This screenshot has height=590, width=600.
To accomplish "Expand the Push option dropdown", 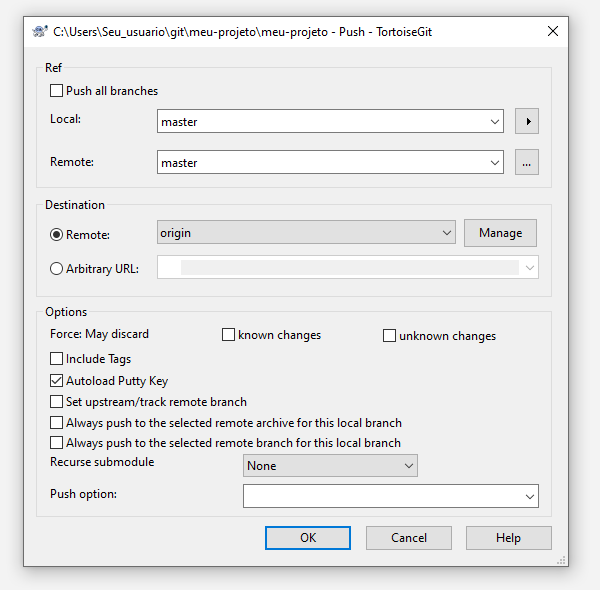I will tap(530, 496).
